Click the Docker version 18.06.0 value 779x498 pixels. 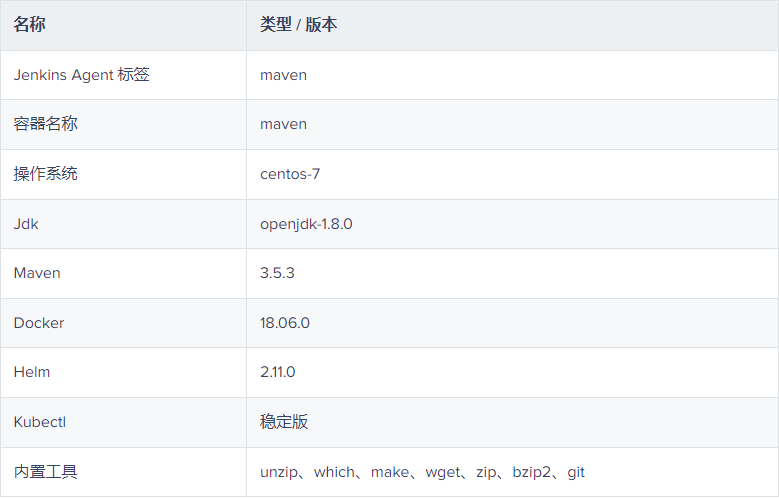[284, 323]
